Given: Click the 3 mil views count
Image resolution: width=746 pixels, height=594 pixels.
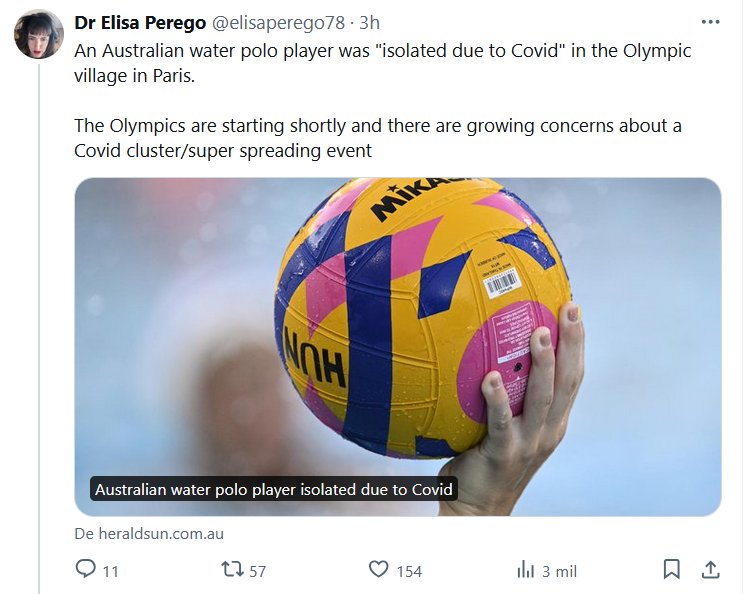Looking at the screenshot, I should pos(559,571).
